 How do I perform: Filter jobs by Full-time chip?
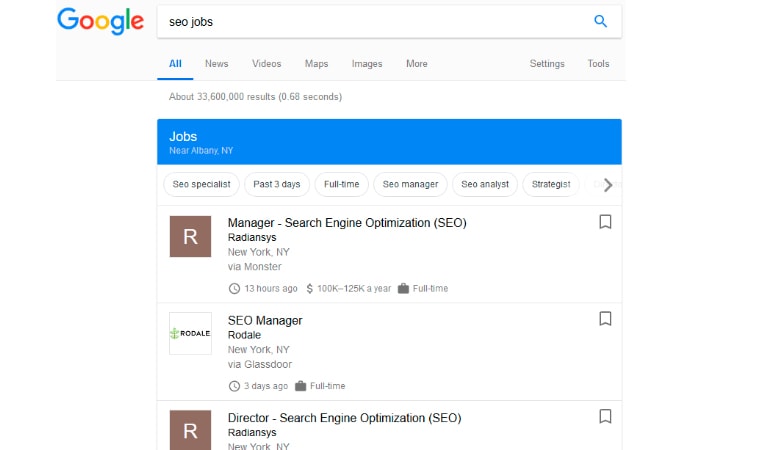click(x=341, y=184)
